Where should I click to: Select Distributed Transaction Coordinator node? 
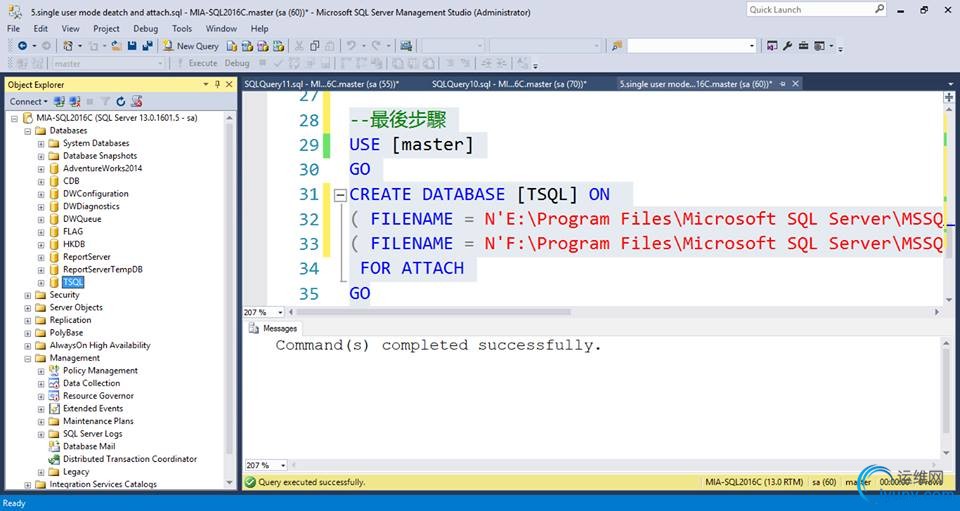[130, 459]
